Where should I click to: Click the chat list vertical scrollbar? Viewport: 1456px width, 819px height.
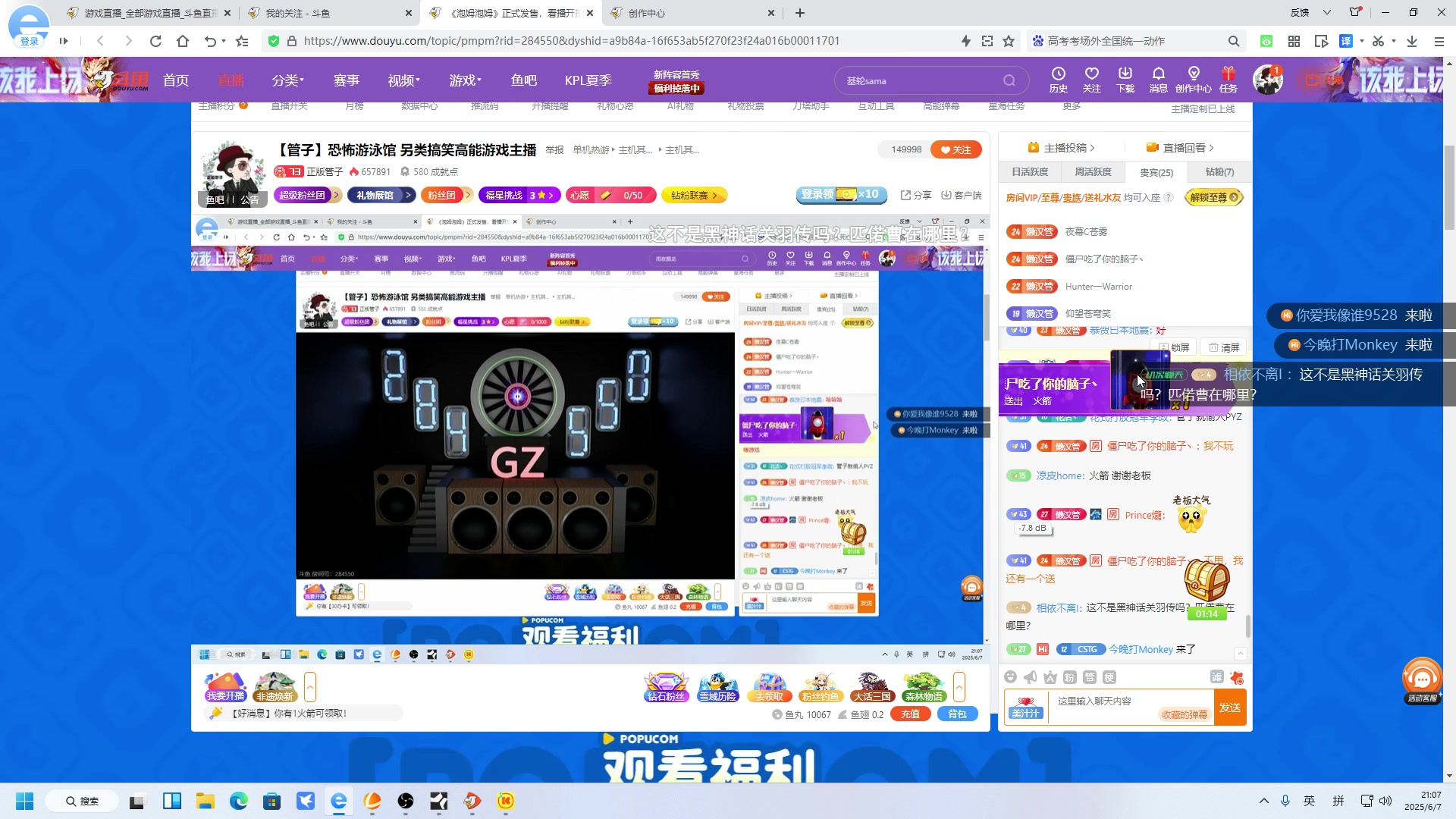(x=1247, y=626)
